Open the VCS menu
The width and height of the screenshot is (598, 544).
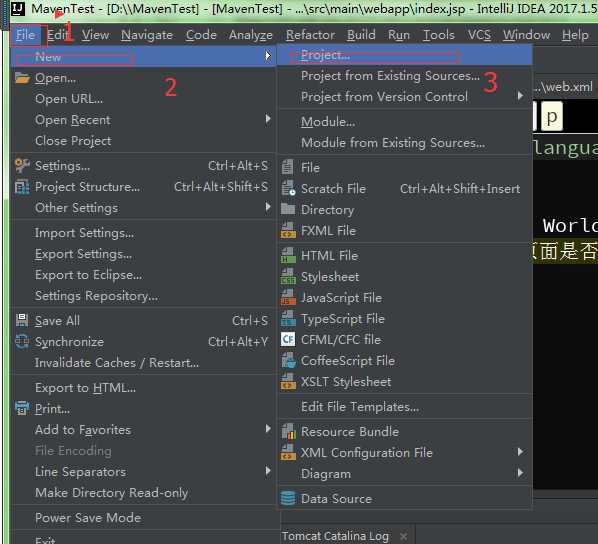479,35
